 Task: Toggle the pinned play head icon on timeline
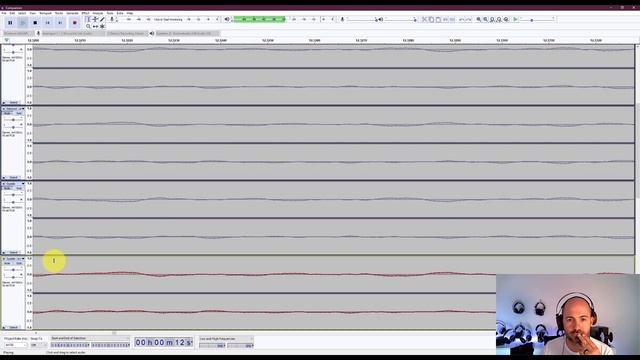[7, 40]
